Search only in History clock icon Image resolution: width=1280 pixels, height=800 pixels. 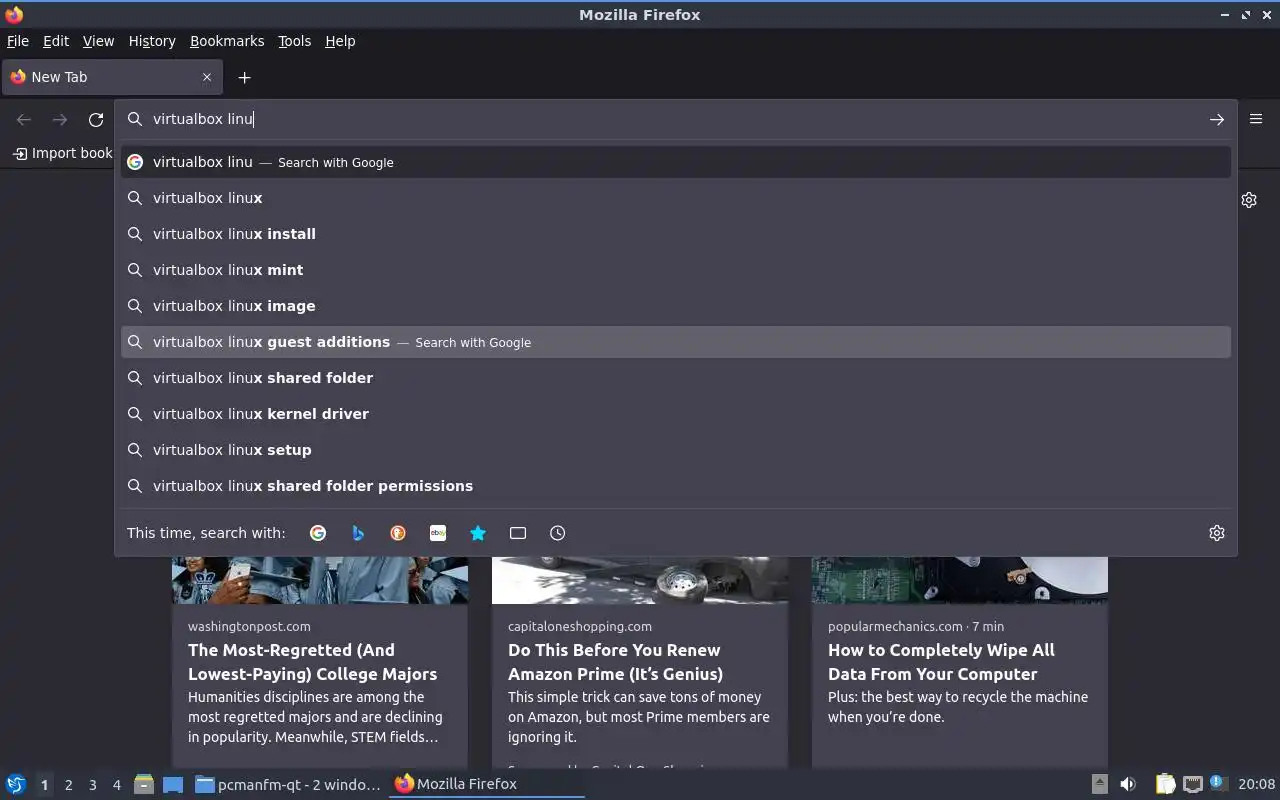pos(558,533)
